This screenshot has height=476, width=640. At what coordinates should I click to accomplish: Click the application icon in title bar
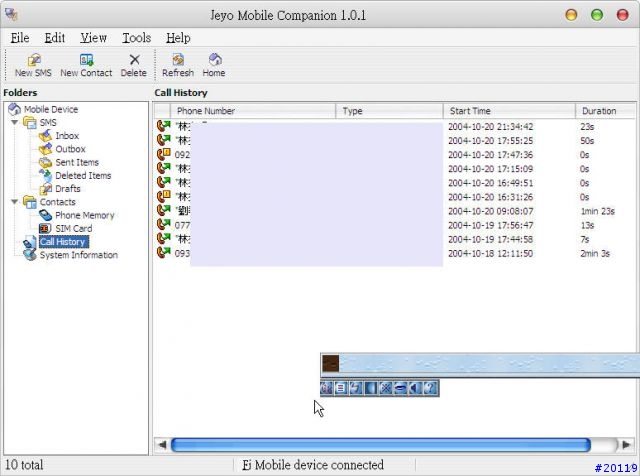pyautogui.click(x=11, y=14)
